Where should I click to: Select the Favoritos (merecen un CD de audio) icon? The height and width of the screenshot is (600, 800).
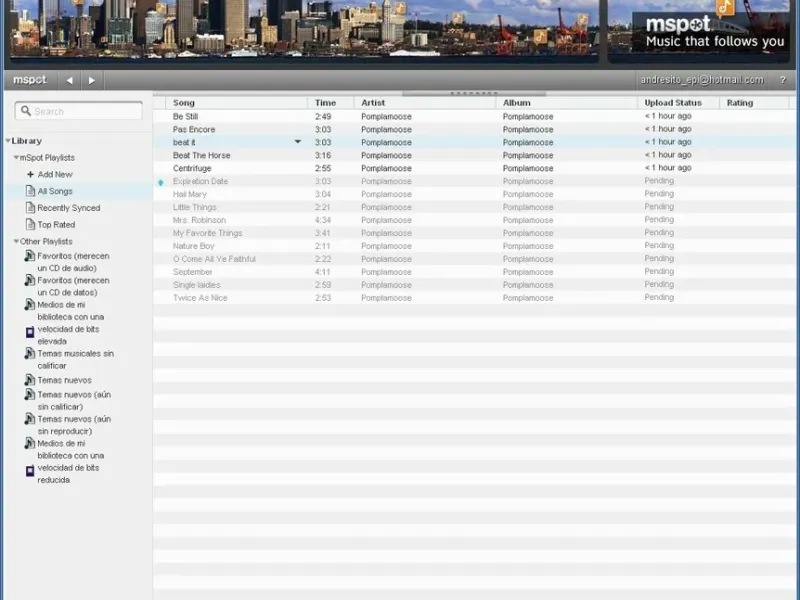tap(30, 256)
